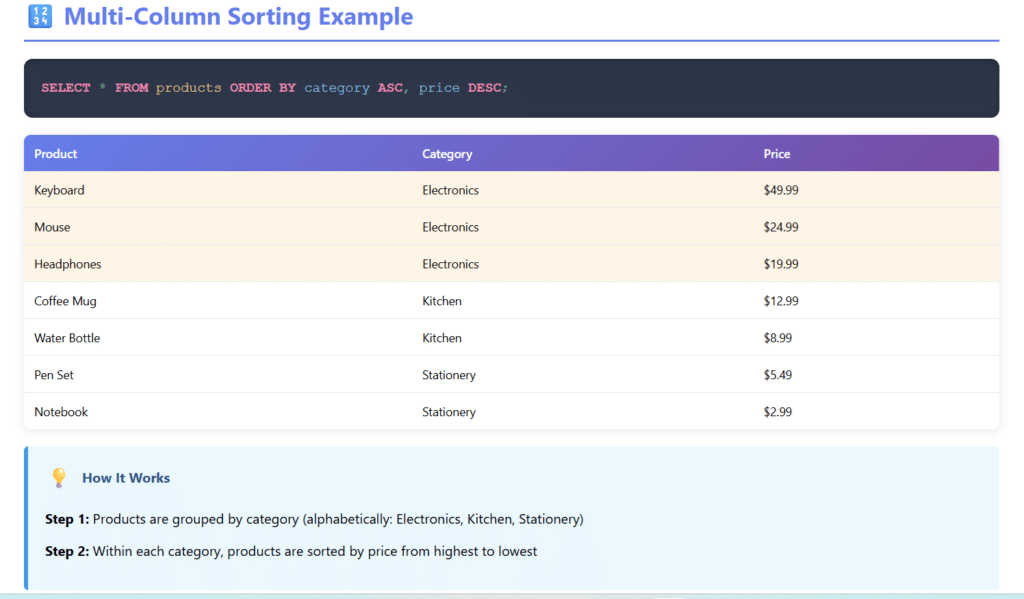Click the lightbulb icon by How It Works

59,478
